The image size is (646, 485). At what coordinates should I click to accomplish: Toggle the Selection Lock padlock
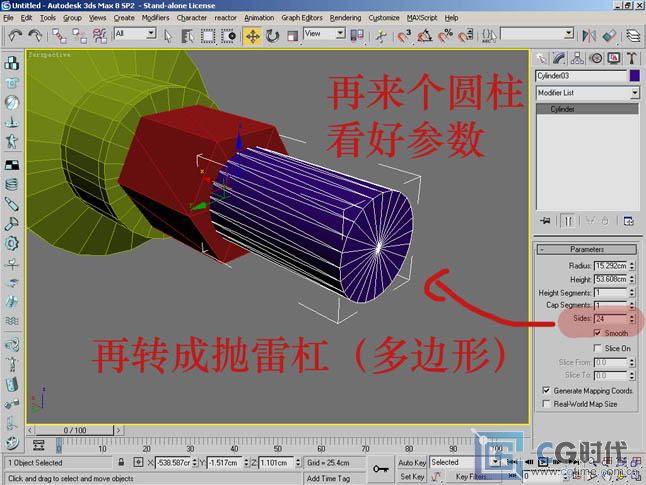(x=121, y=462)
